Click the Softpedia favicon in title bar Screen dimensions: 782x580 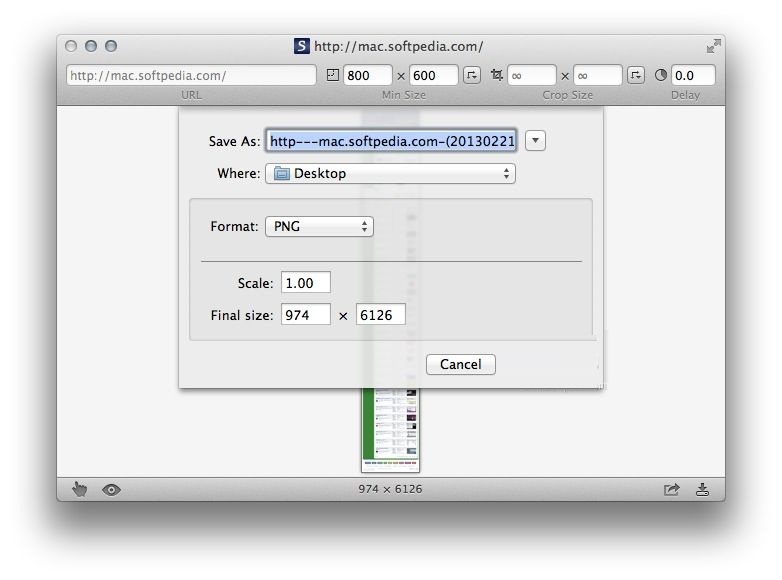click(301, 46)
